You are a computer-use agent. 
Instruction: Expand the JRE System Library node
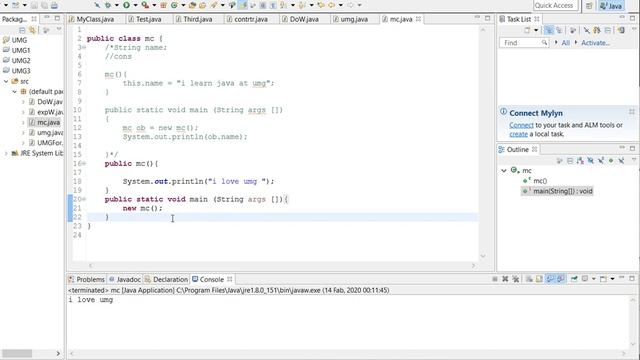[6, 153]
